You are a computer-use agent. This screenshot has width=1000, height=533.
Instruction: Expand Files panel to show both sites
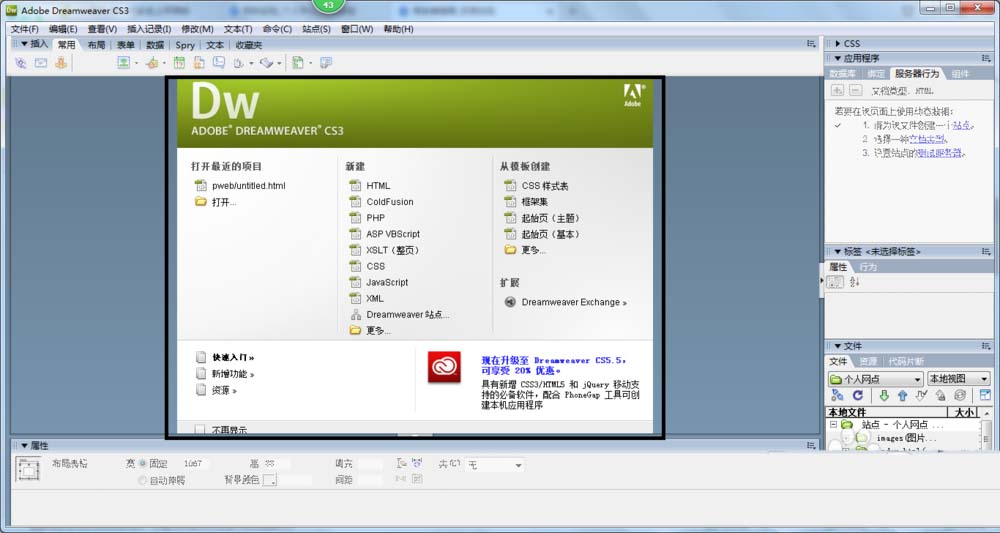(984, 396)
